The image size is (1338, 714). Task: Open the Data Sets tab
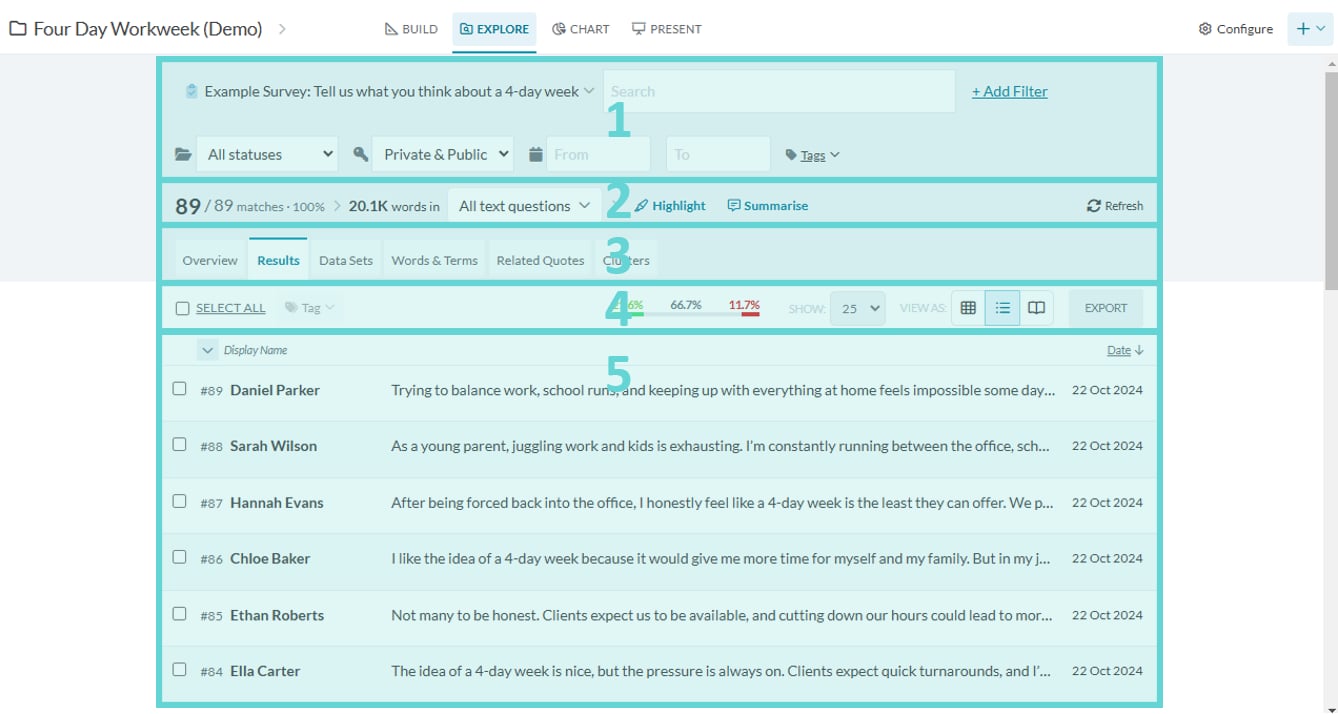click(x=346, y=260)
